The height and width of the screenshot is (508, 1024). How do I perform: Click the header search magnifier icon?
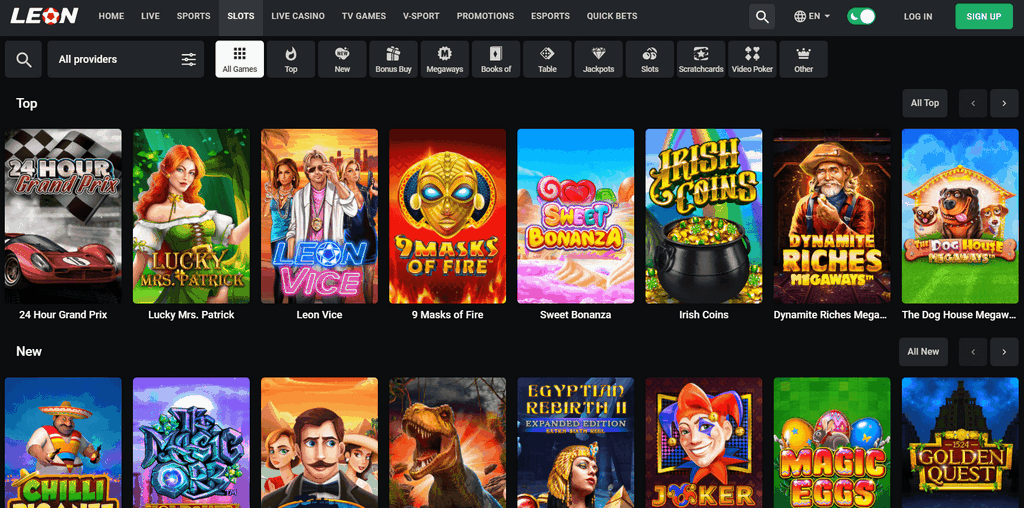pos(762,17)
